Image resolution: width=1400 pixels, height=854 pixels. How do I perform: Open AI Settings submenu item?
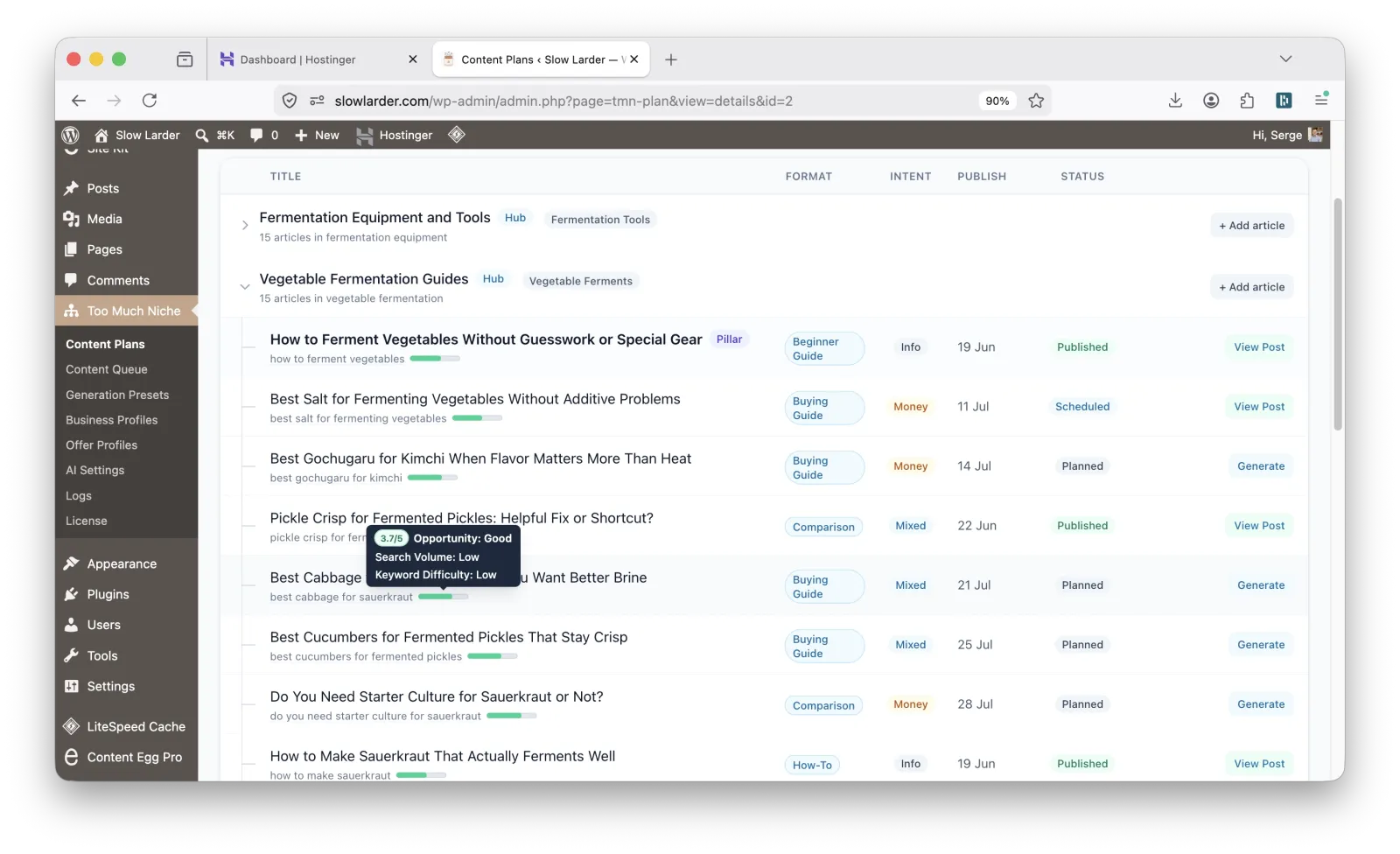95,470
